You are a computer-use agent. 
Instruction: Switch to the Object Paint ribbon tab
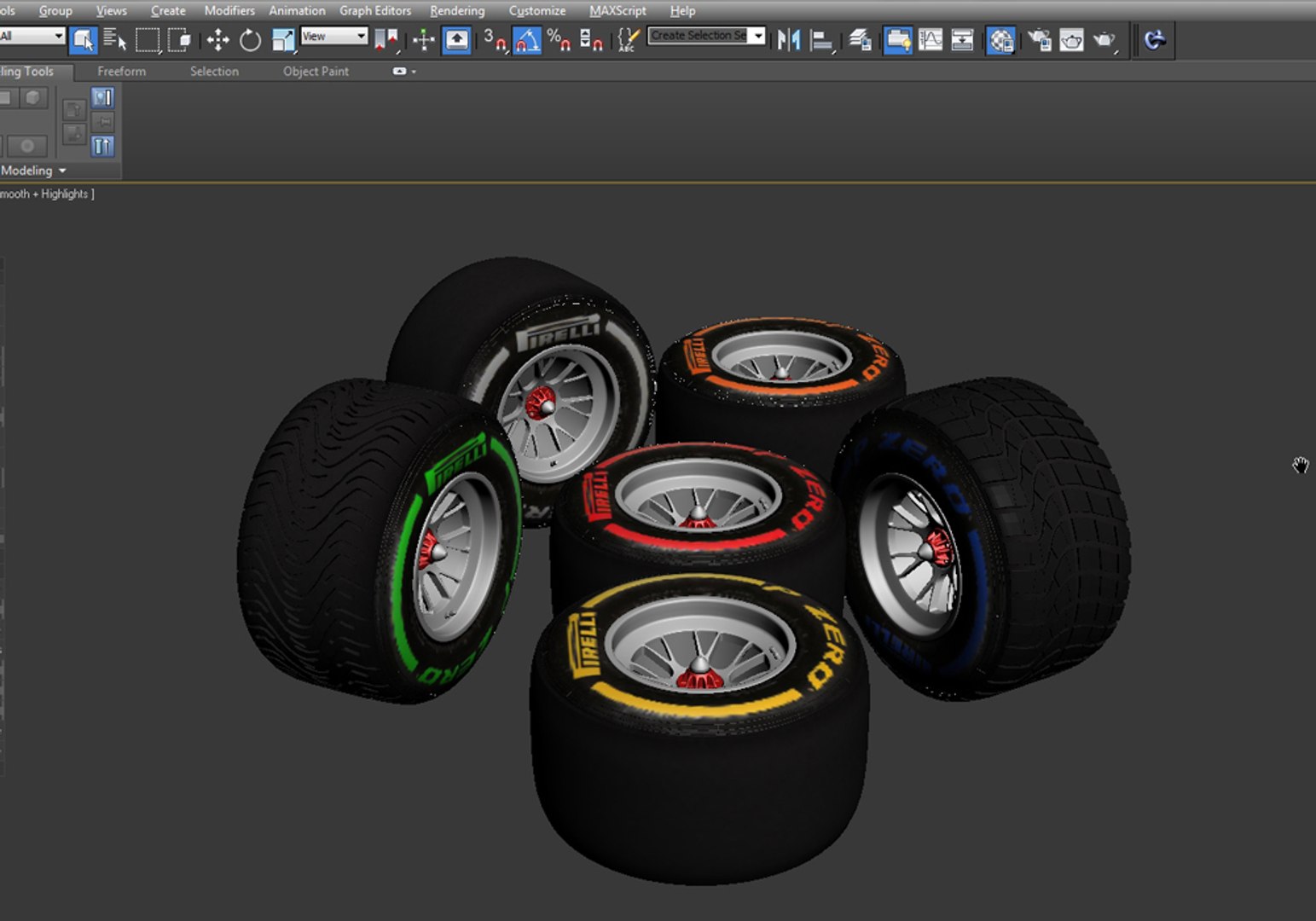tap(316, 72)
